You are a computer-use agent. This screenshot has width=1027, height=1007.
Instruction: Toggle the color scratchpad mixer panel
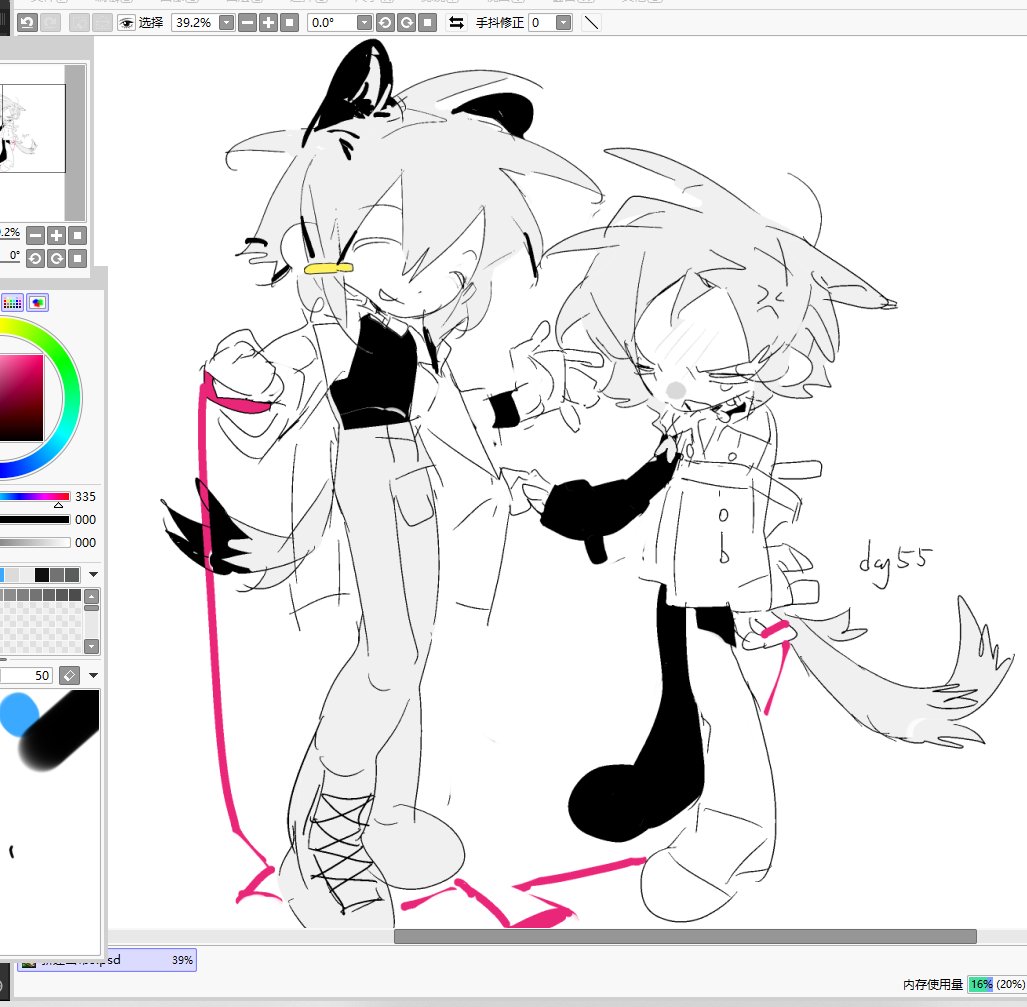click(38, 303)
